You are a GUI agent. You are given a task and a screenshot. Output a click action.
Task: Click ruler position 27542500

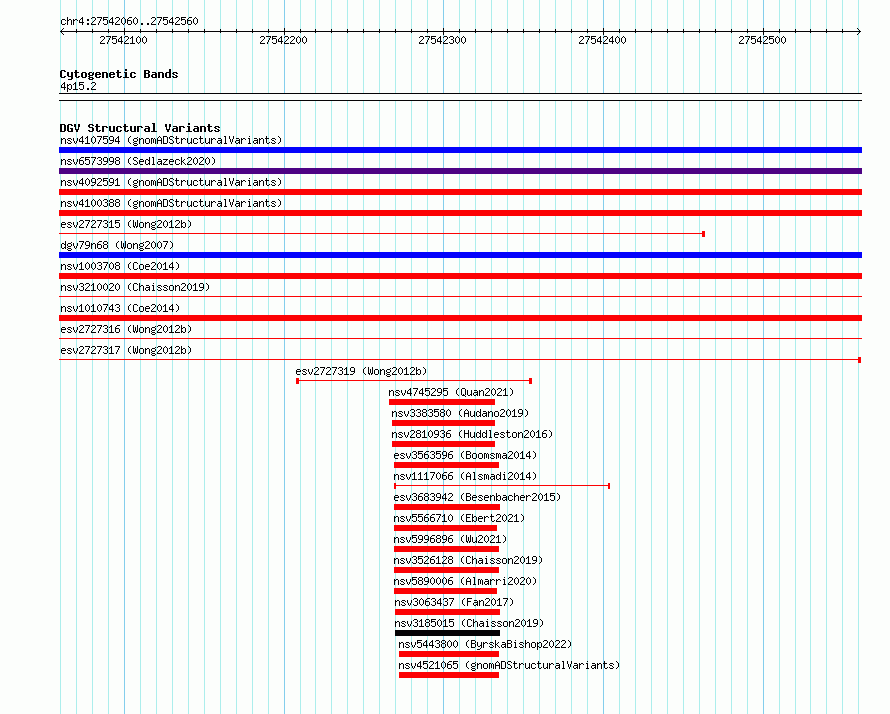pos(762,40)
